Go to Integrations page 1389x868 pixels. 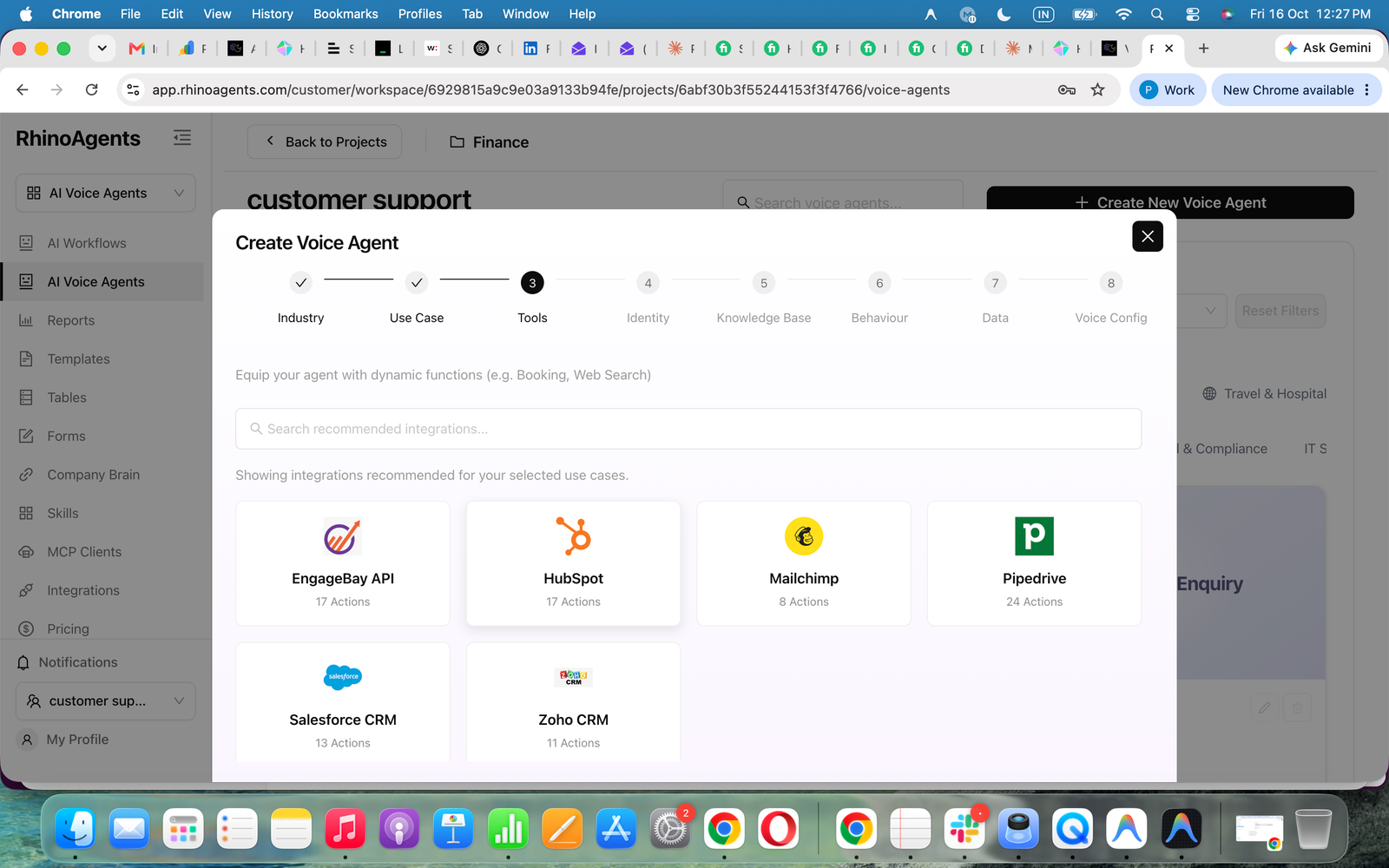(x=83, y=590)
